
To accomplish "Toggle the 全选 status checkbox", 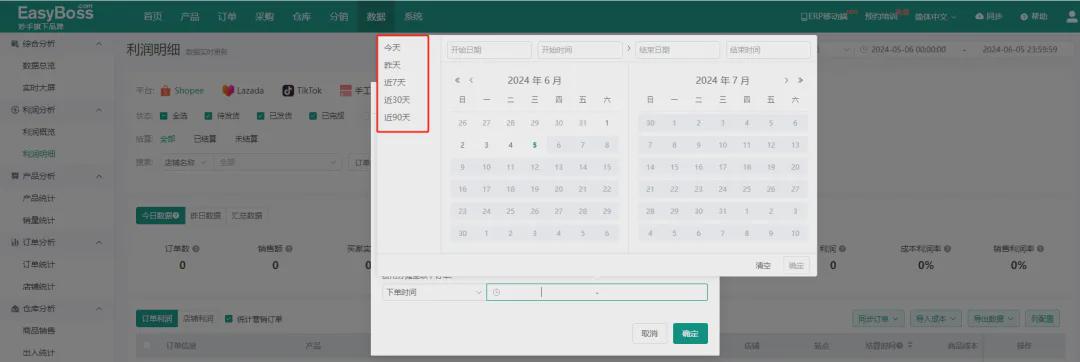I will (164, 116).
